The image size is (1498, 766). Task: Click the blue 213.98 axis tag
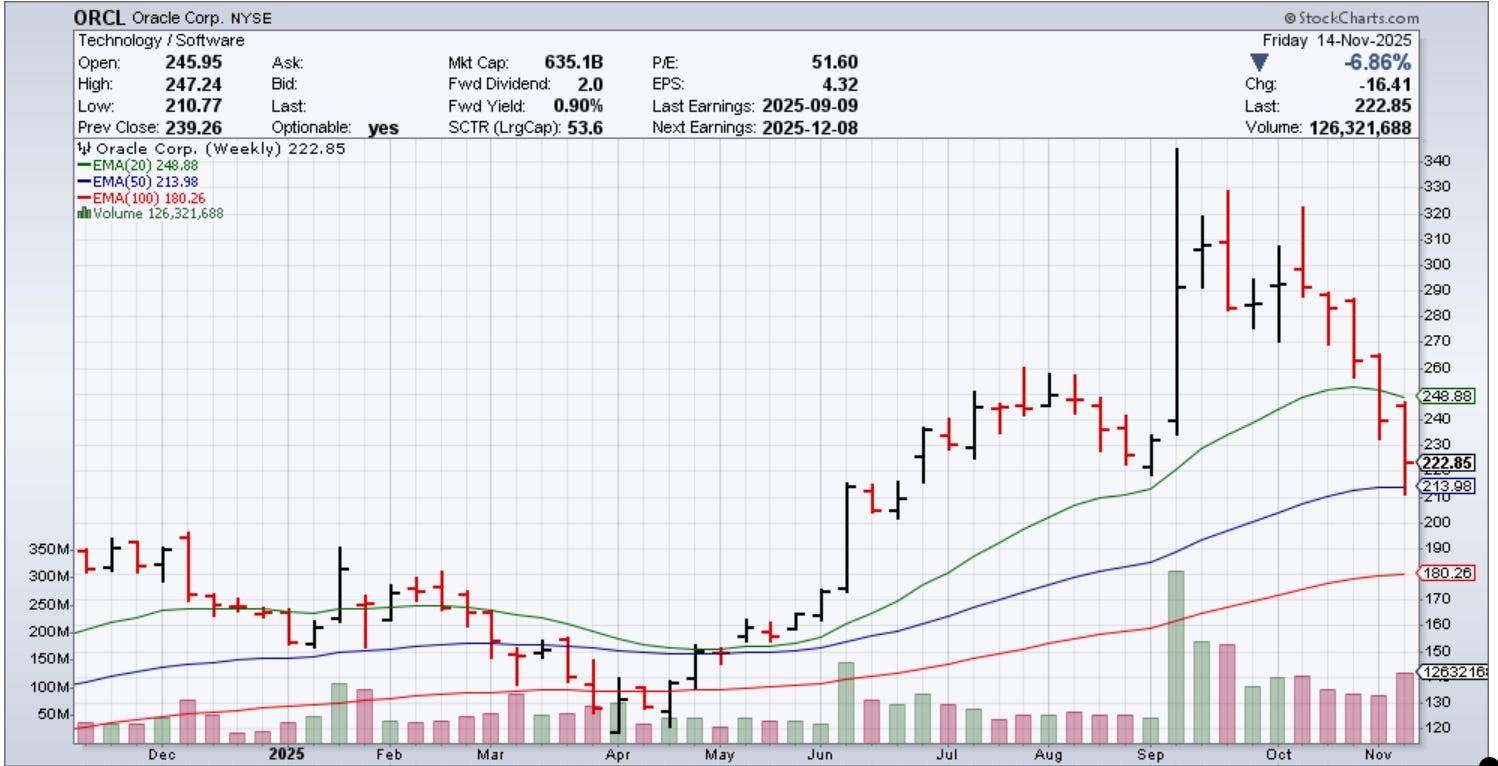point(1448,486)
